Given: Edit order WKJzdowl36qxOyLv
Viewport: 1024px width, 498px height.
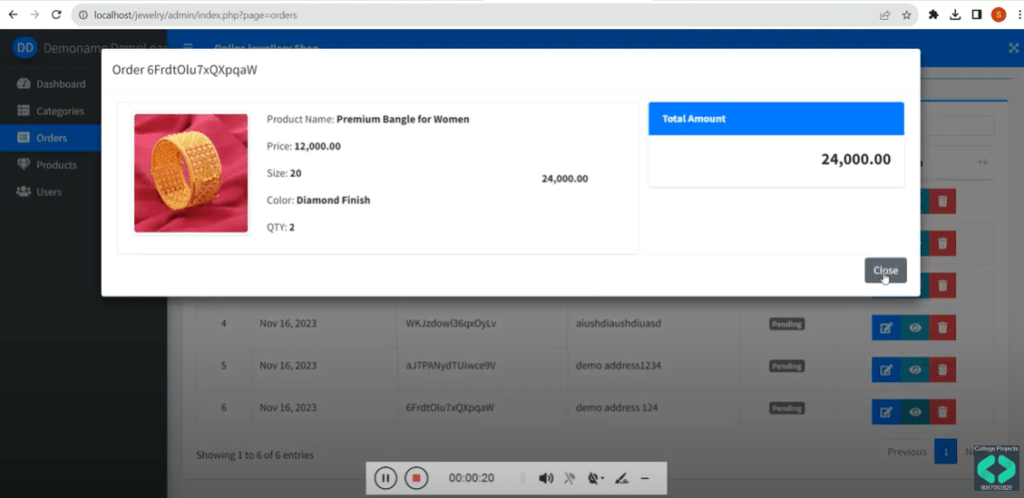Looking at the screenshot, I should 886,328.
